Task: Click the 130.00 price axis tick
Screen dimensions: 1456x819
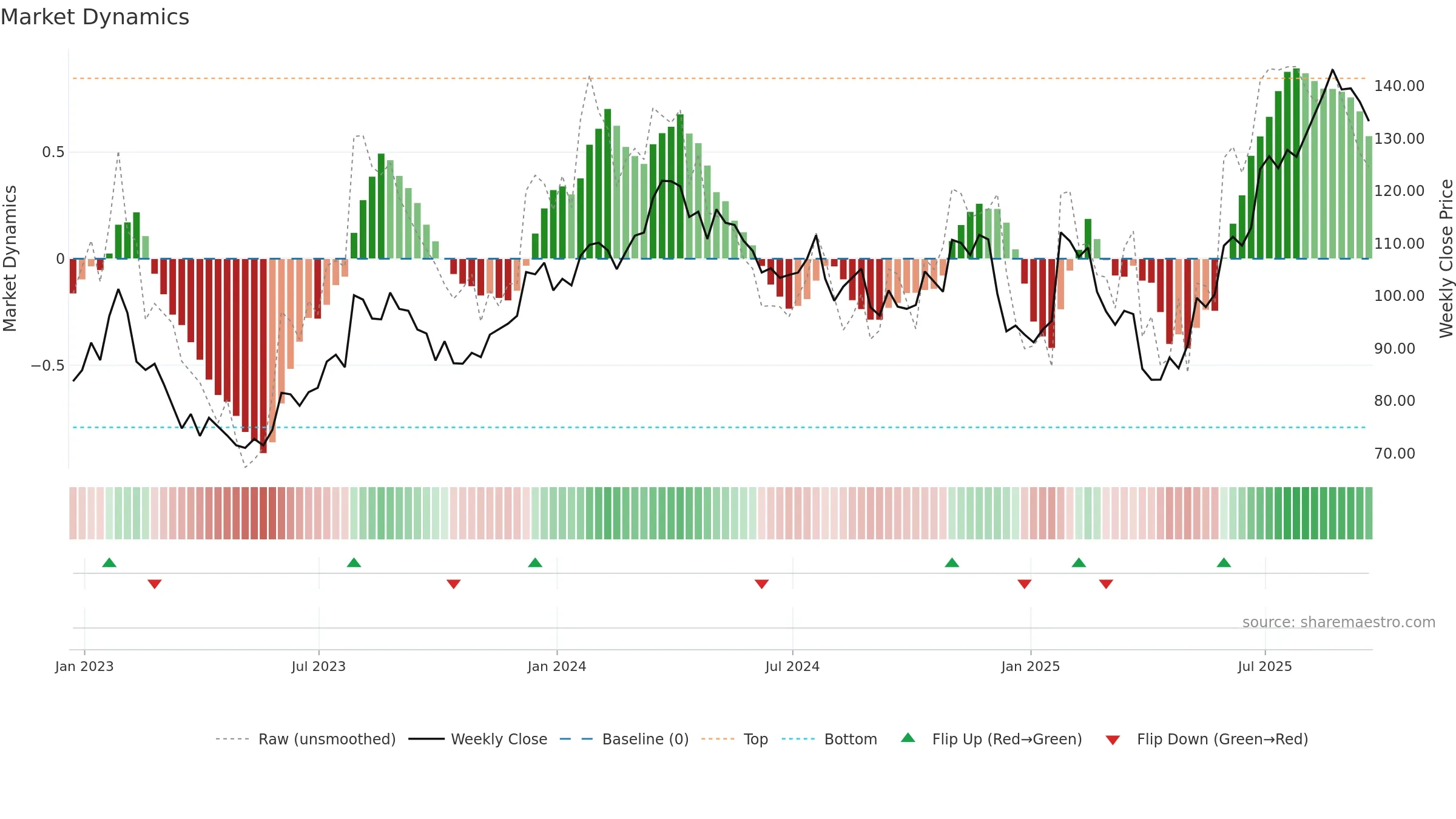Action: 1399,138
